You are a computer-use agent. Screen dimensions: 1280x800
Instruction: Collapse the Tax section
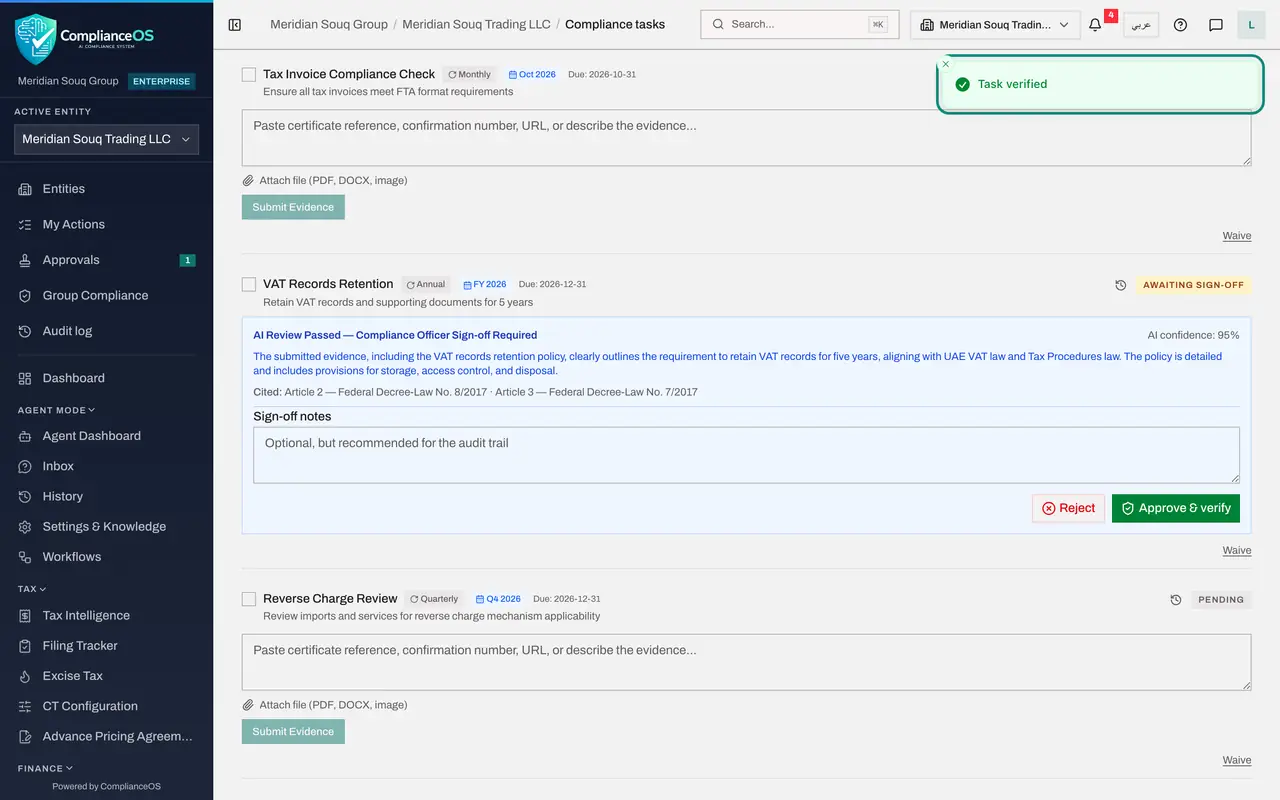click(32, 589)
